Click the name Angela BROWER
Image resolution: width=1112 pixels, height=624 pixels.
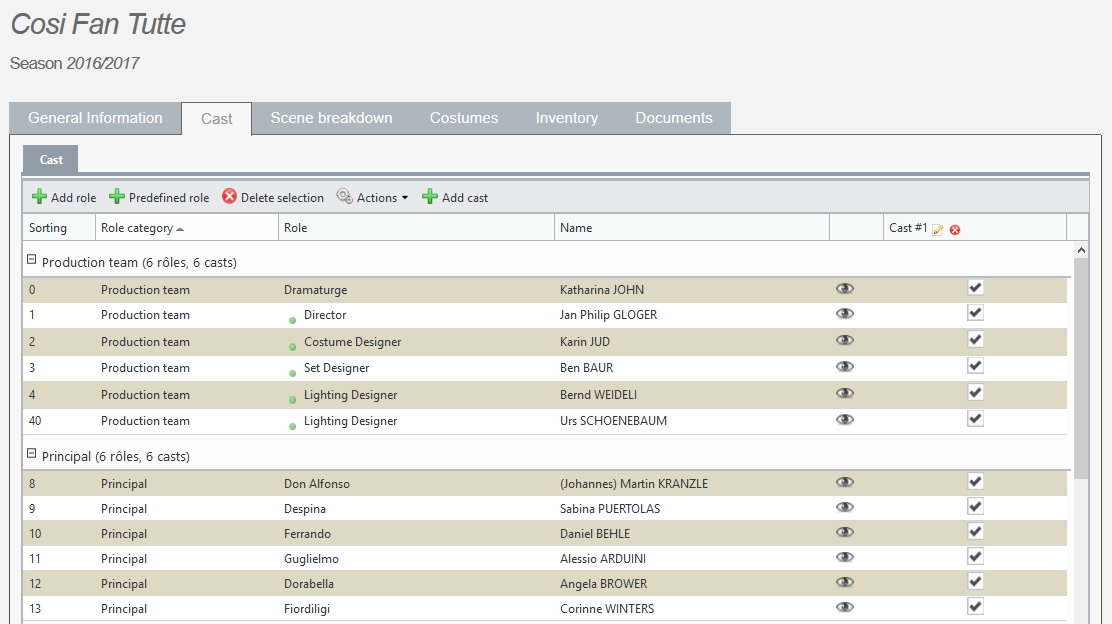click(x=604, y=584)
